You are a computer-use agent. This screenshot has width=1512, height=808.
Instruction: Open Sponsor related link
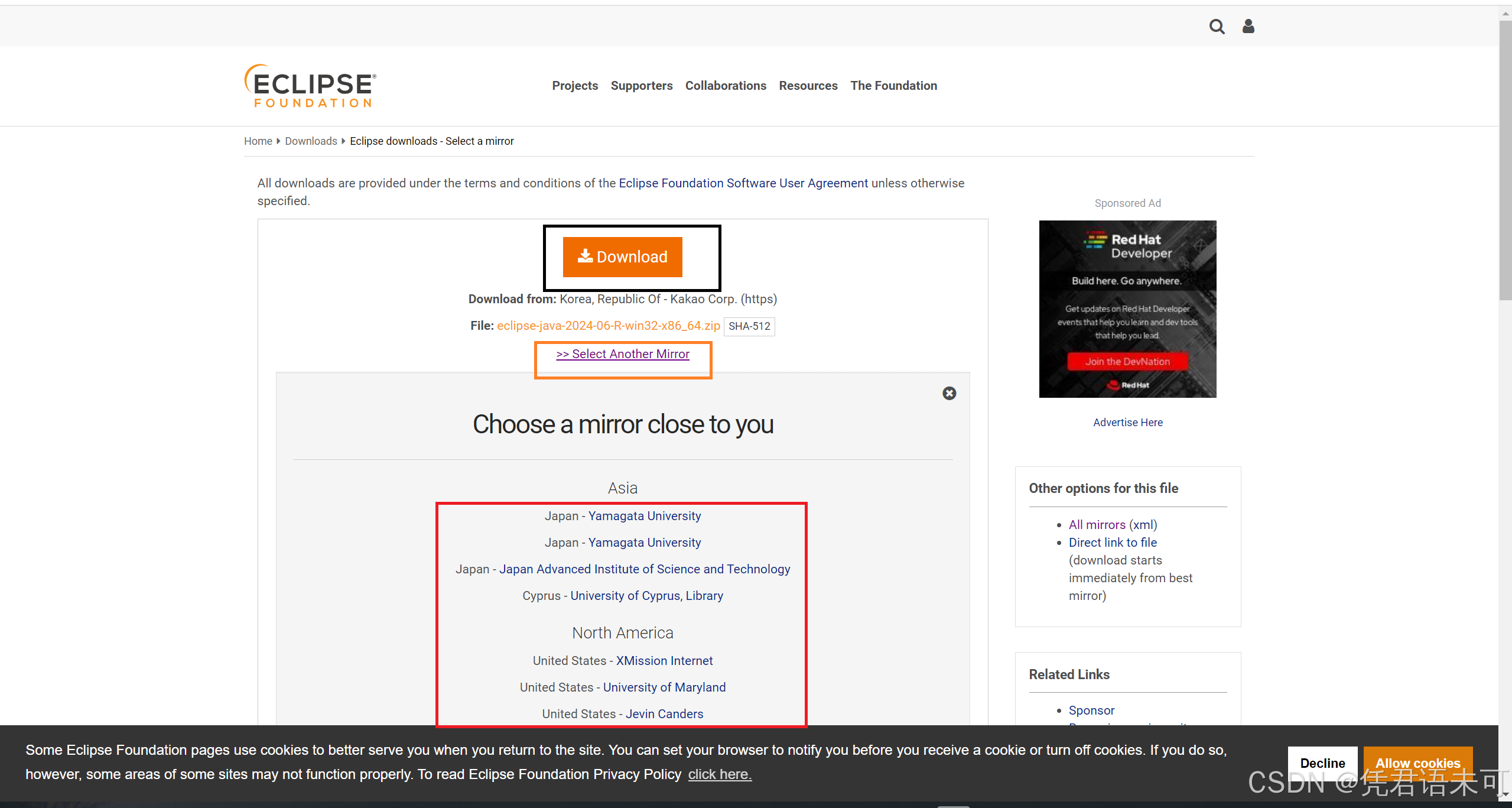pos(1091,710)
